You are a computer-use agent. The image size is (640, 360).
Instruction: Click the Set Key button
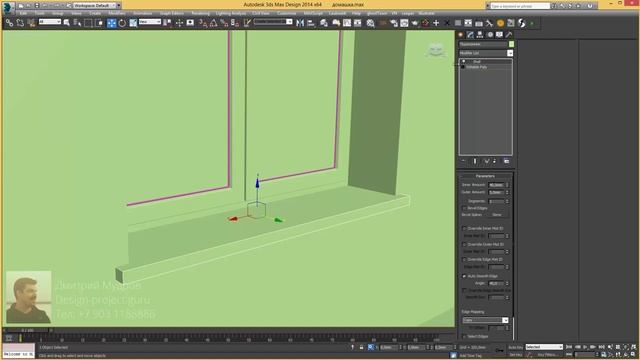[516, 355]
